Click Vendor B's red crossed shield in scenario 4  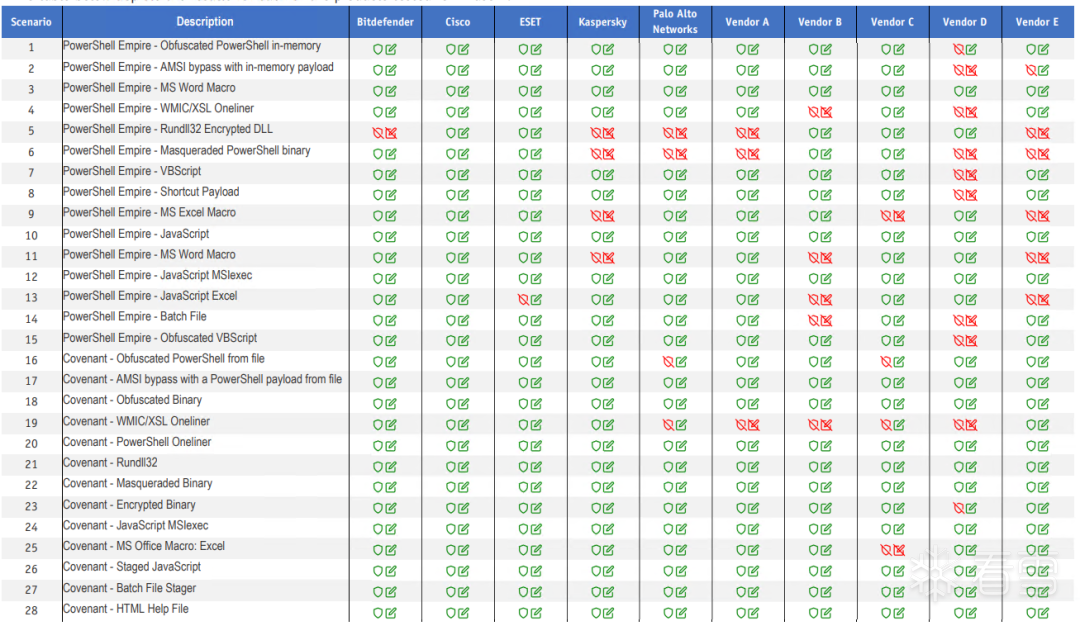click(x=813, y=112)
